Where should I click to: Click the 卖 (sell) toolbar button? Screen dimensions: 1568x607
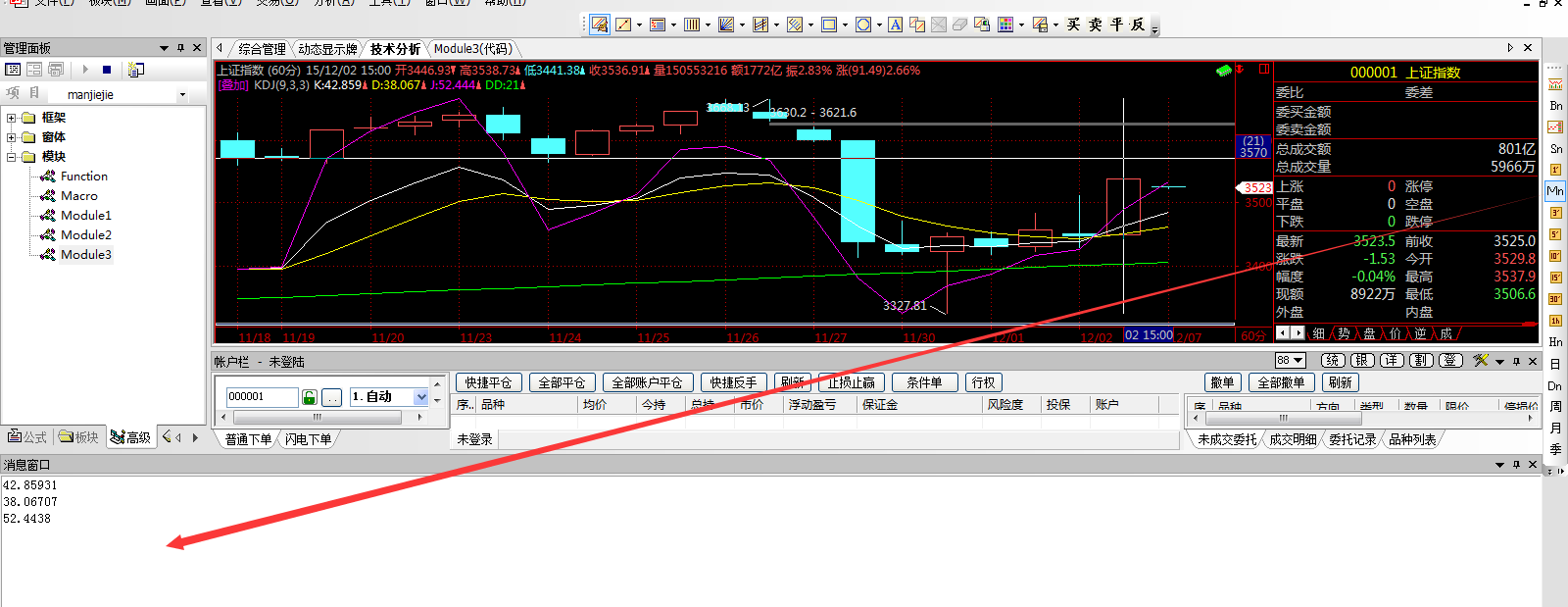(1096, 25)
